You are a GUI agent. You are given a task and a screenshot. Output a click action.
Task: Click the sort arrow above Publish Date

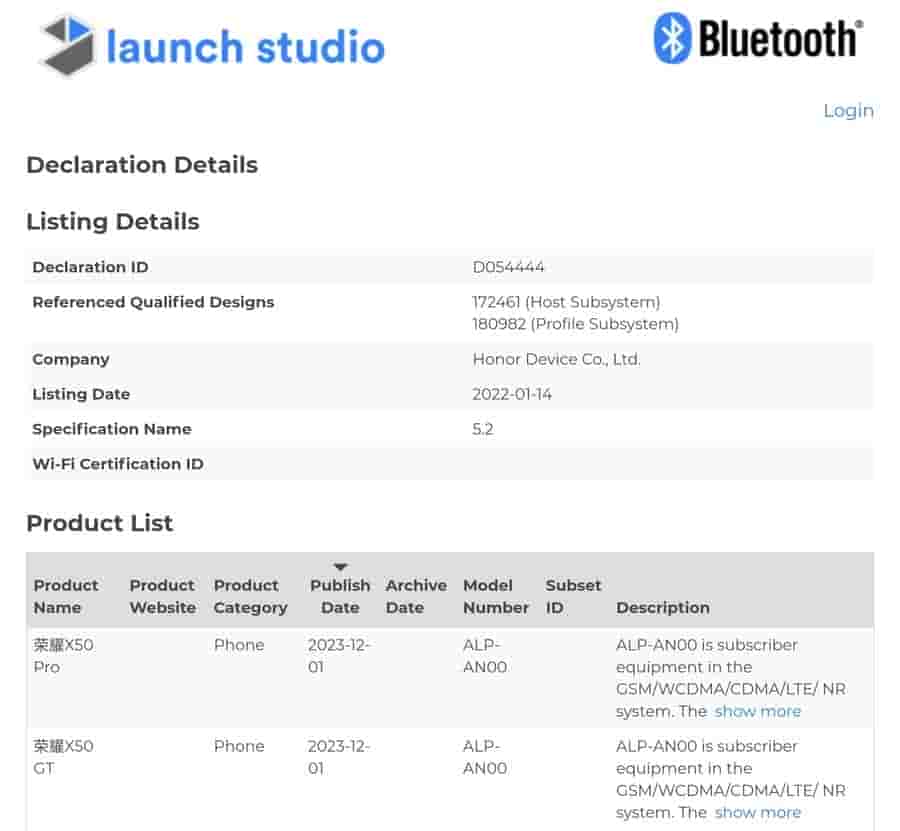[341, 566]
